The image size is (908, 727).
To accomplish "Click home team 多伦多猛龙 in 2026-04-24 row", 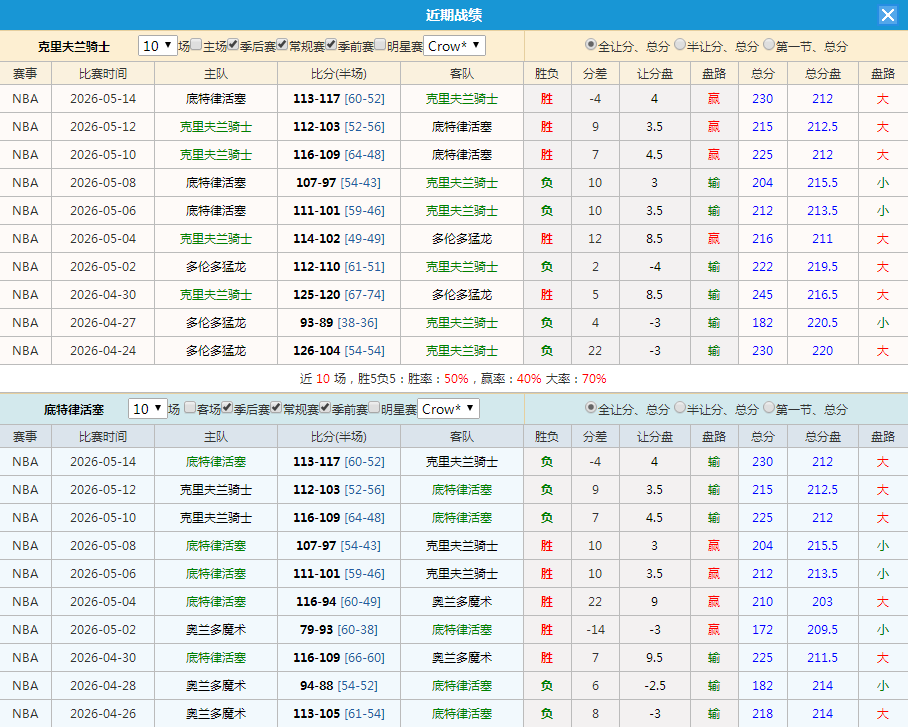I will click(x=216, y=351).
